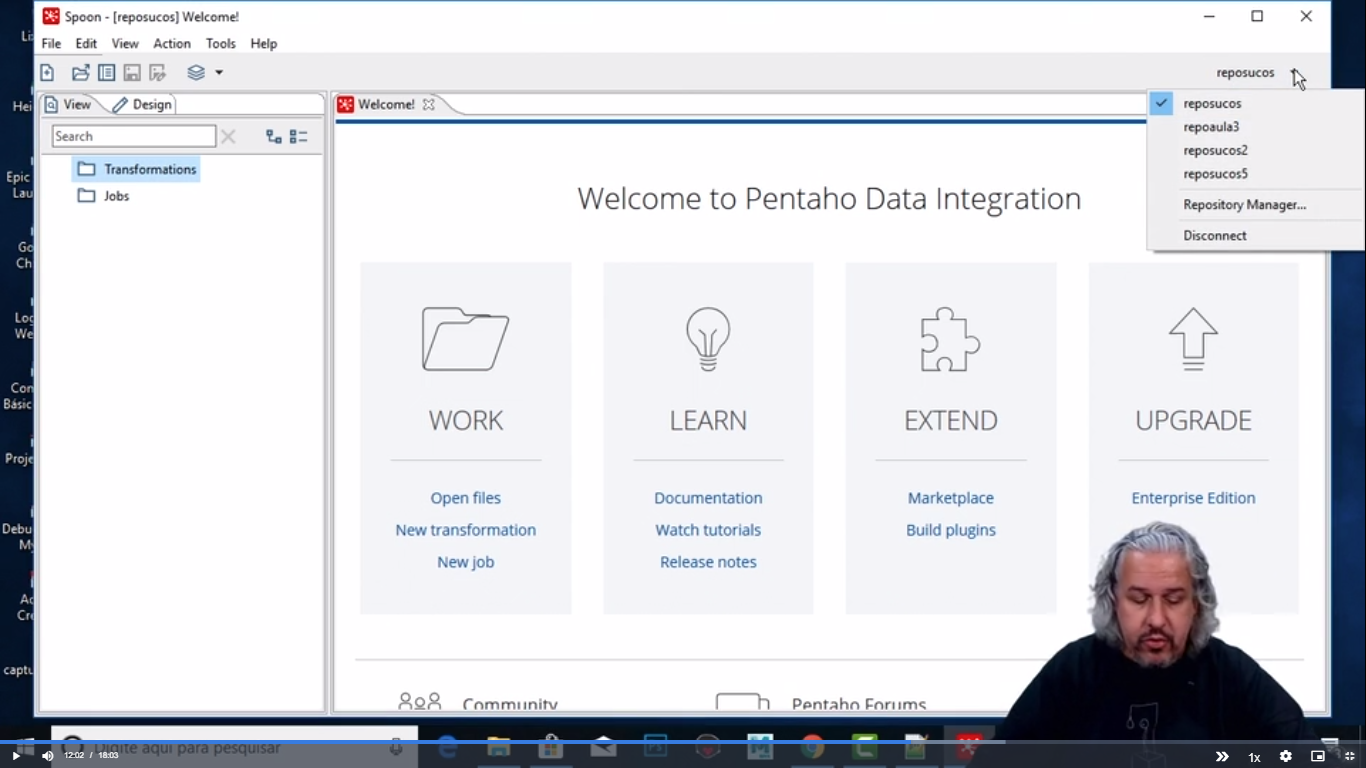Click the EXTEND puzzle piece icon
Image resolution: width=1366 pixels, height=768 pixels.
(950, 339)
